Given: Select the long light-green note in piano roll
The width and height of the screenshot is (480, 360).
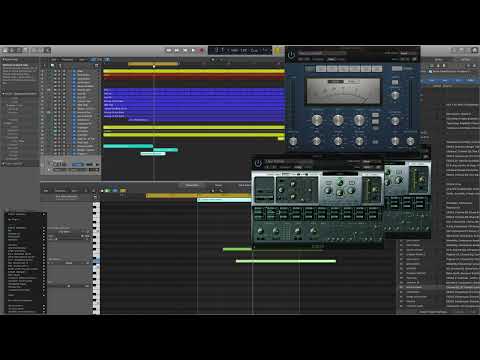Looking at the screenshot, I should click(286, 261).
